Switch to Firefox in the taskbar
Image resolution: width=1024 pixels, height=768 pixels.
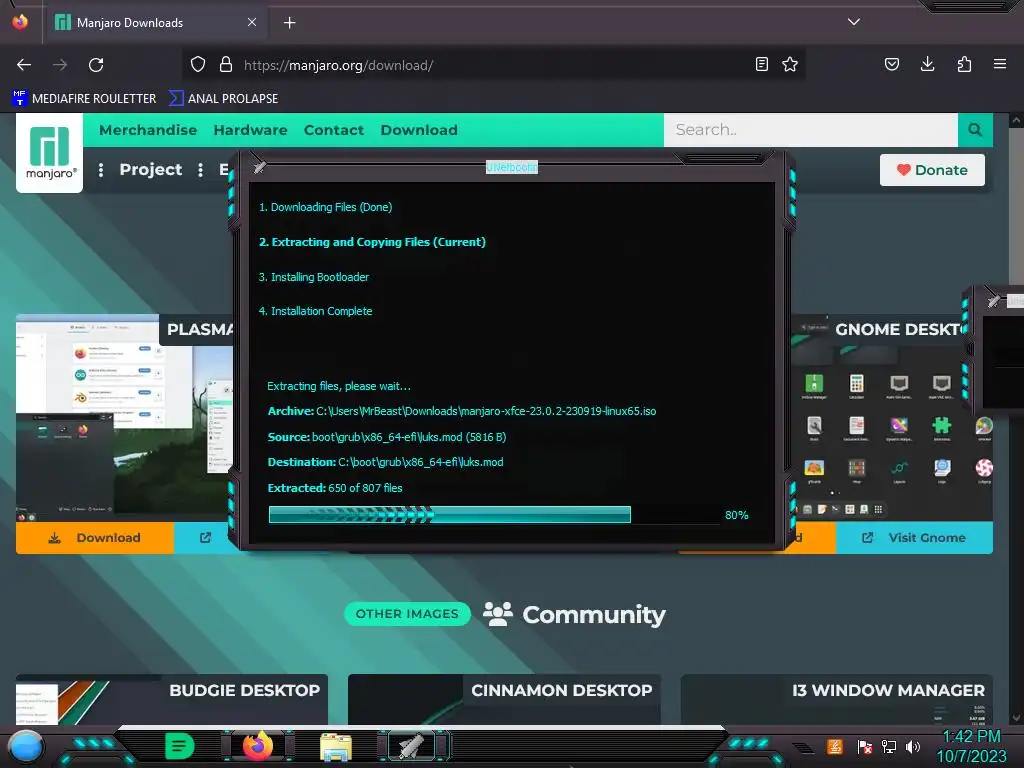(x=258, y=746)
